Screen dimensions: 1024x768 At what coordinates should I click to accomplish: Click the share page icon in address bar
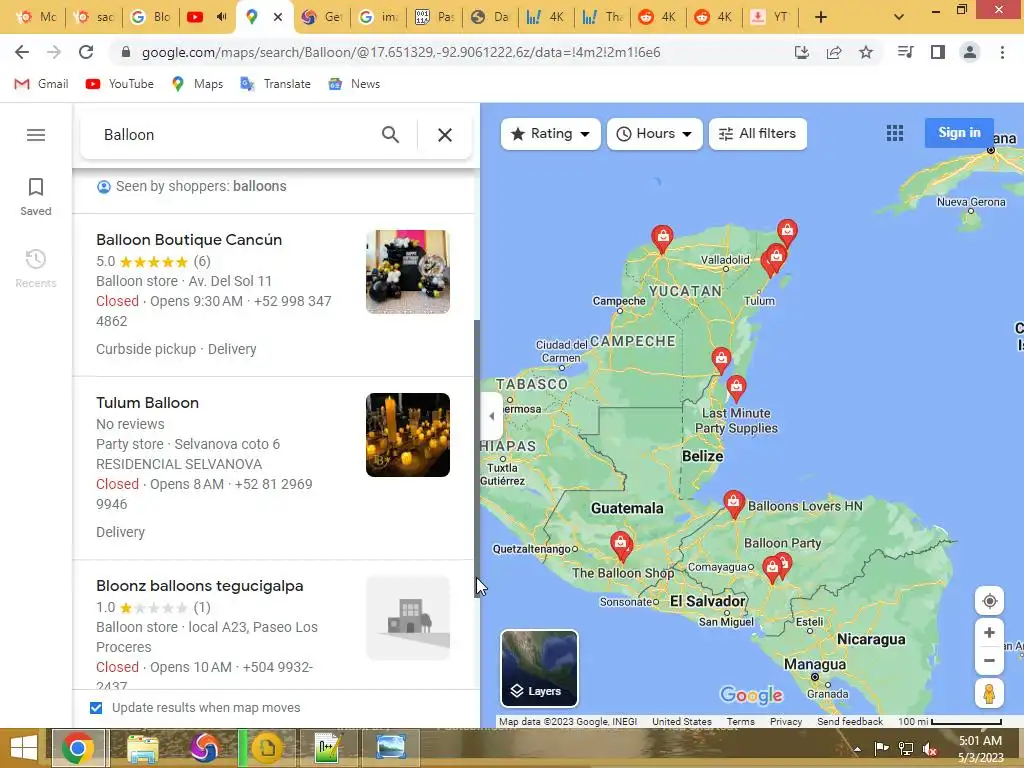coord(834,52)
